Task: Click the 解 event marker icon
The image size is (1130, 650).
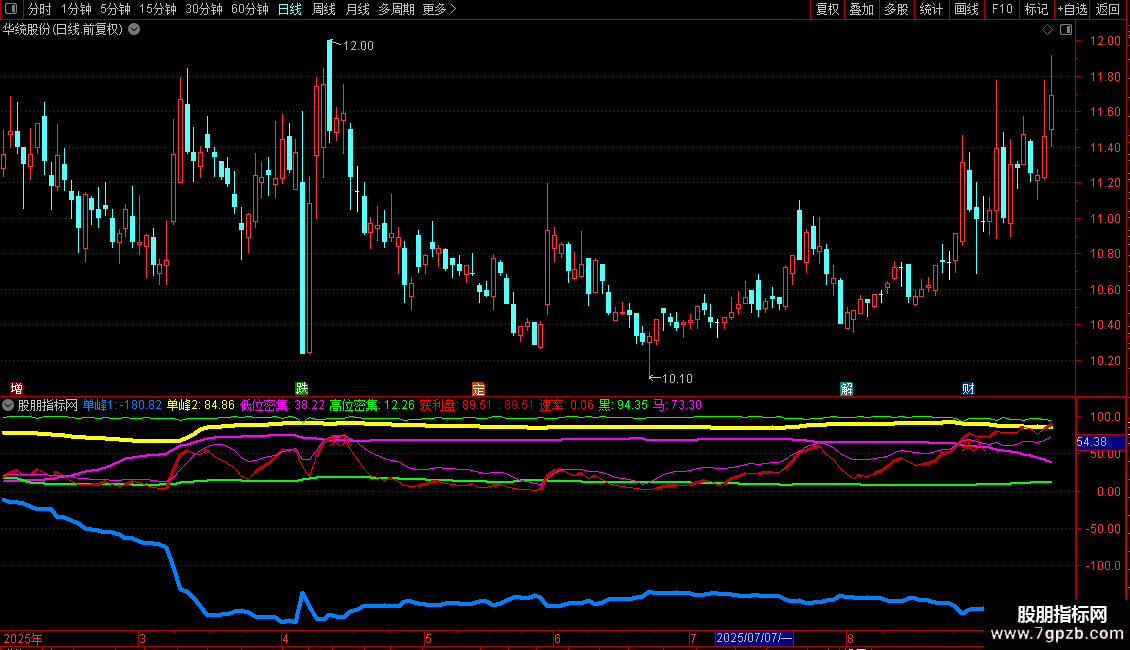Action: pyautogui.click(x=846, y=388)
